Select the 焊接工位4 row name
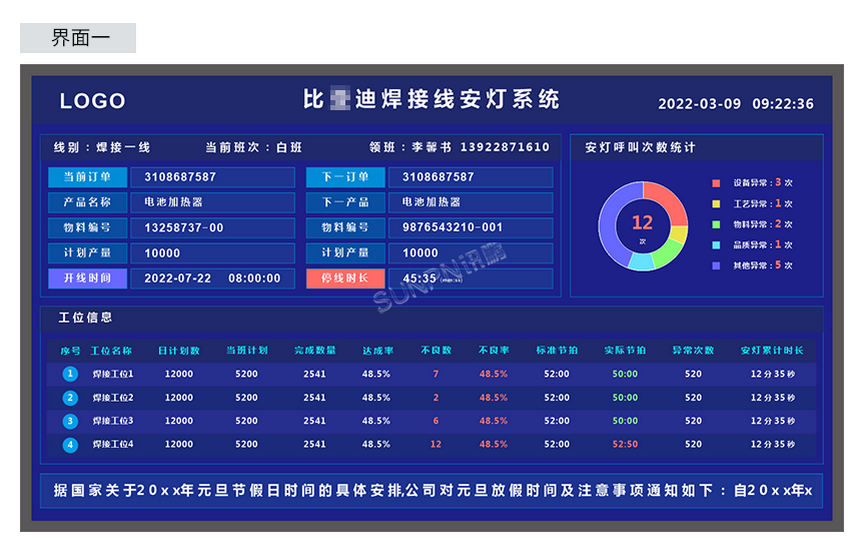This screenshot has width=860, height=550. tap(113, 445)
